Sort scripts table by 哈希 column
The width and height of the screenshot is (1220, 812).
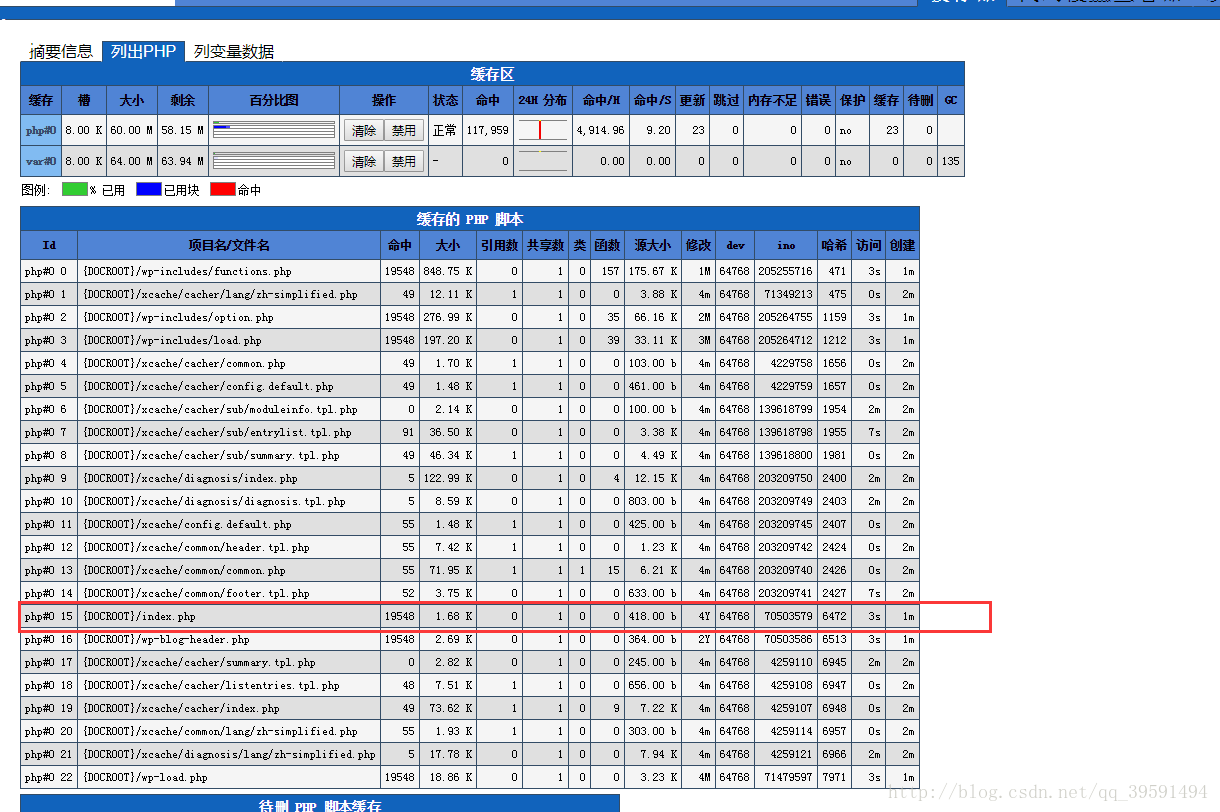click(835, 245)
